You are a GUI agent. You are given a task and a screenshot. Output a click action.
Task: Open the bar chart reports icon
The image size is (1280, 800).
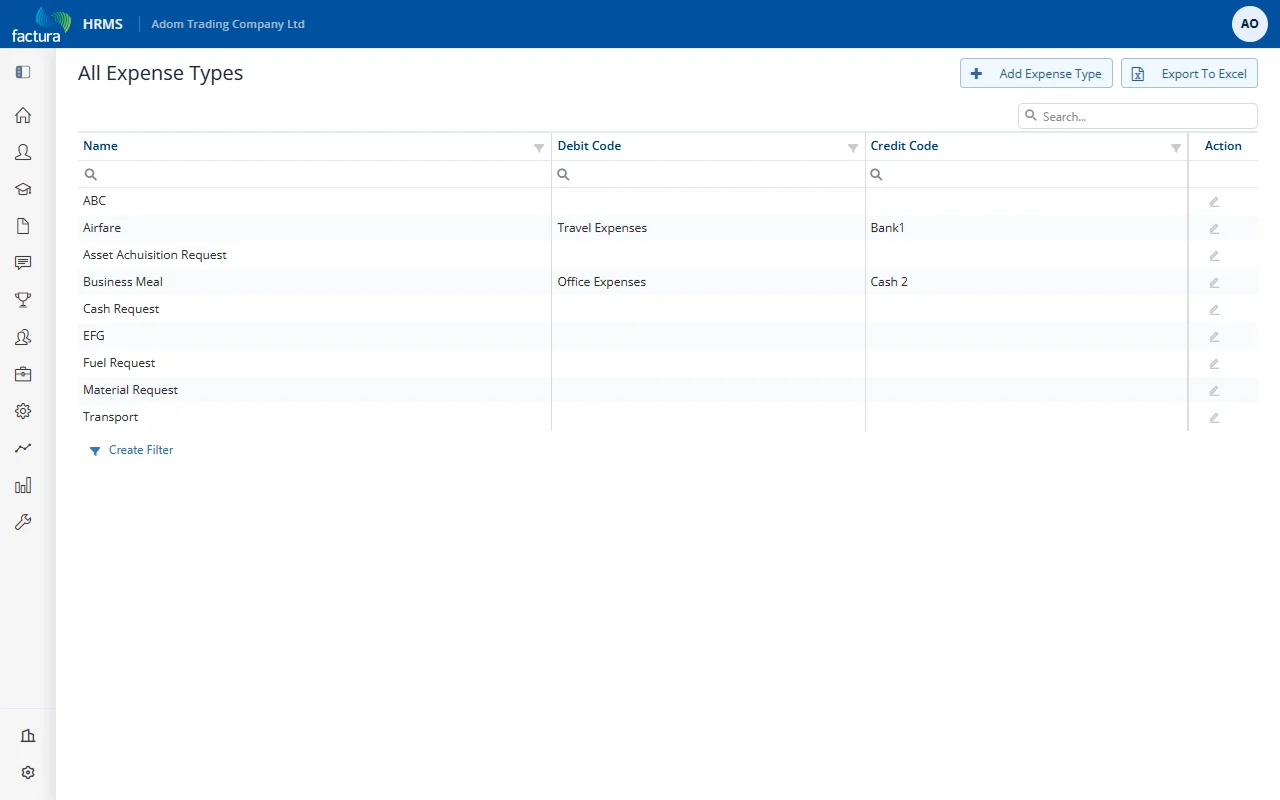(23, 485)
